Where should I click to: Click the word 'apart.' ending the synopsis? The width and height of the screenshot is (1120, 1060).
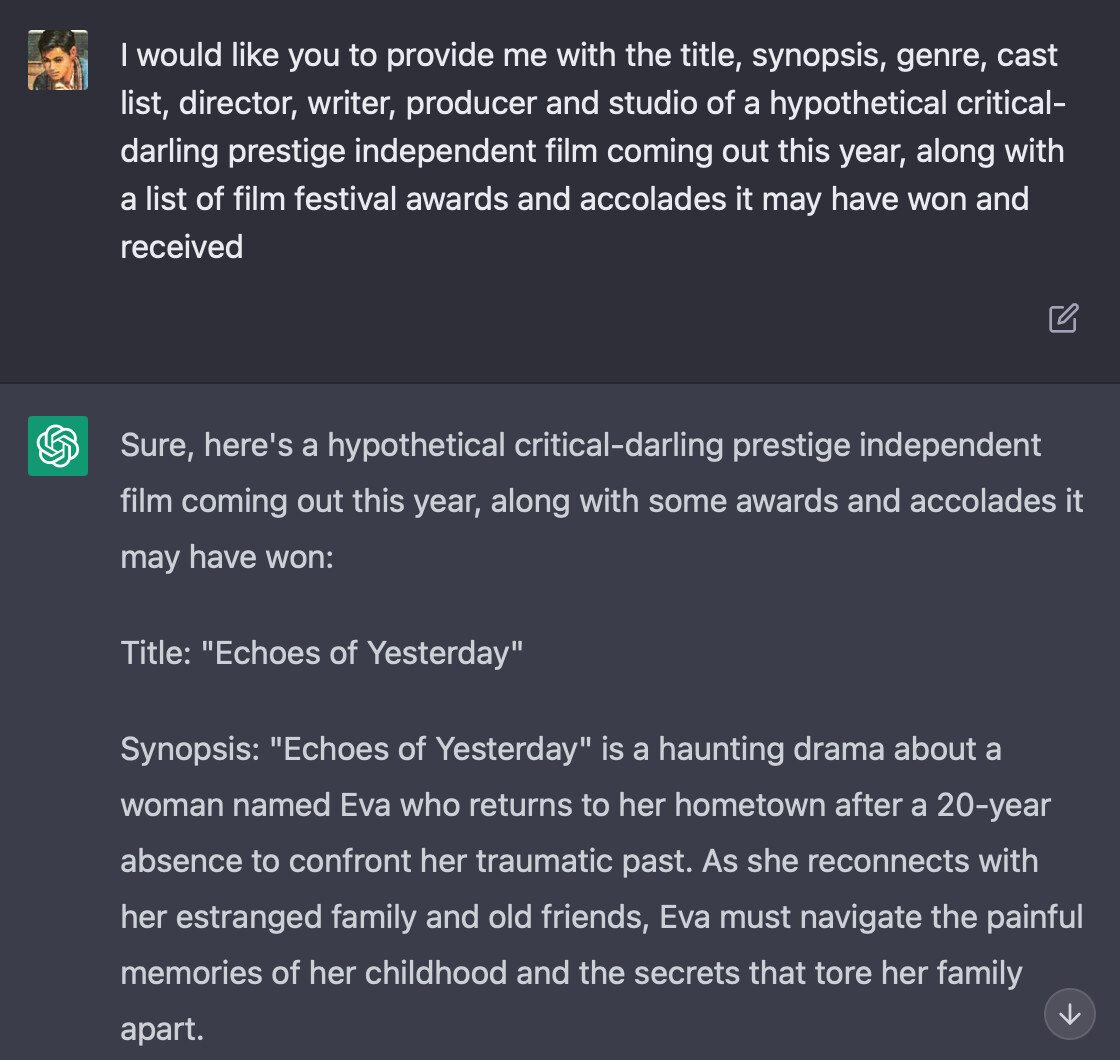pos(162,1029)
